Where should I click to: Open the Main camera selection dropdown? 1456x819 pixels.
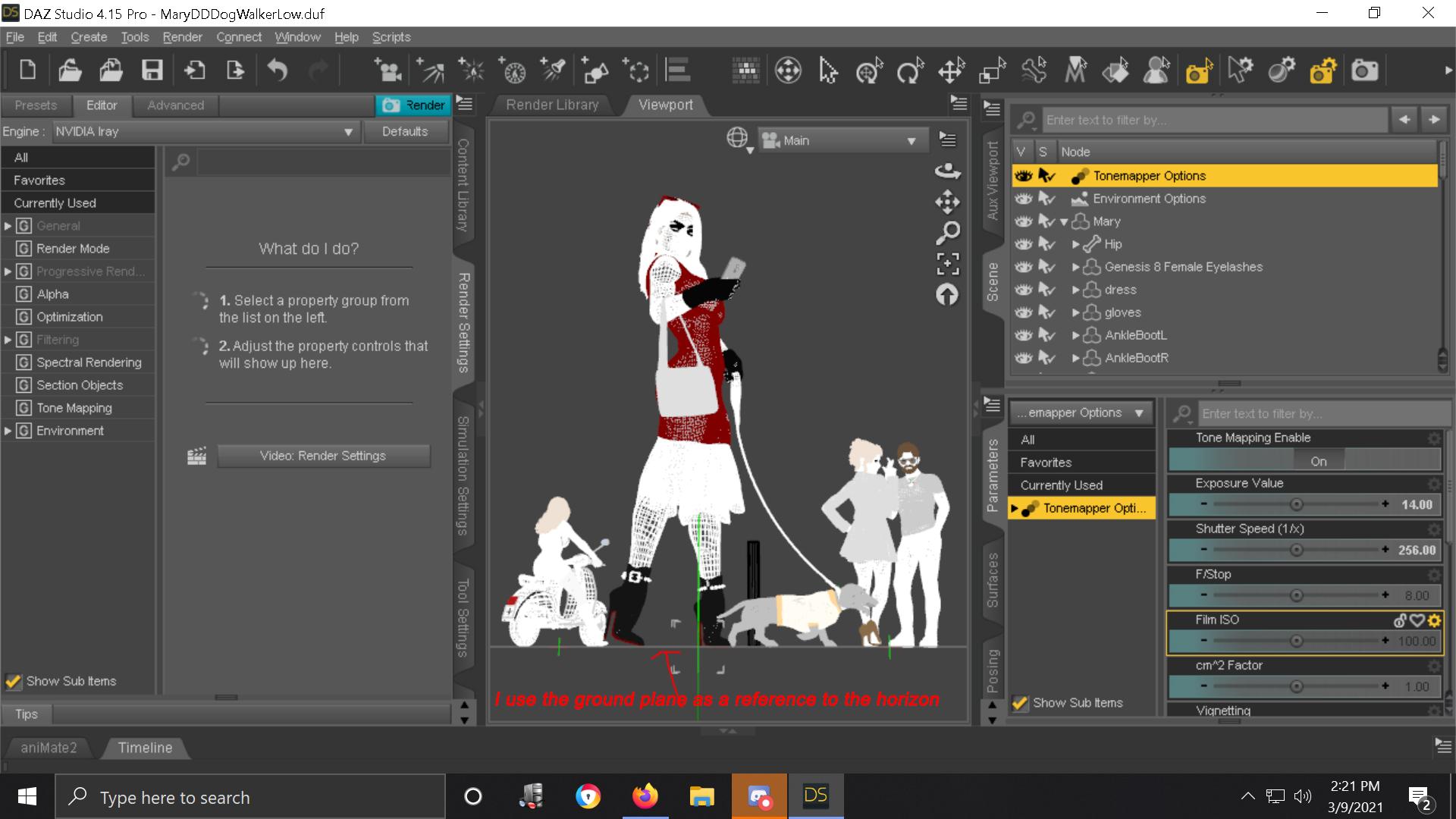coord(842,141)
